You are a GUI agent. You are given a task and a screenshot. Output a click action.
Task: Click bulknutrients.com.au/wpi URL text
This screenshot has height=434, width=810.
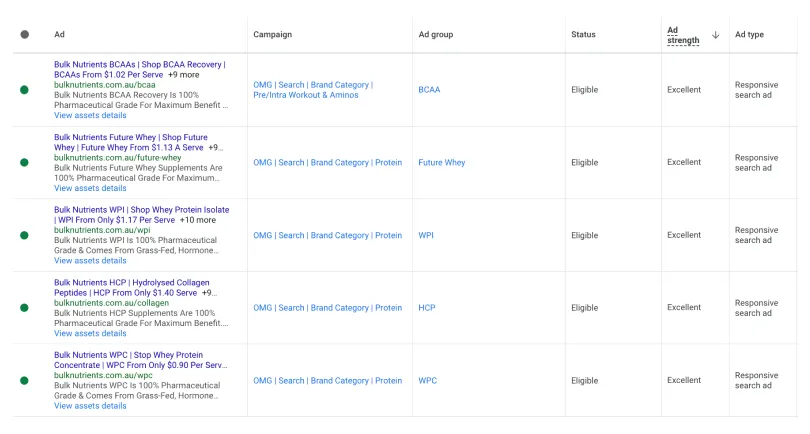click(x=102, y=230)
